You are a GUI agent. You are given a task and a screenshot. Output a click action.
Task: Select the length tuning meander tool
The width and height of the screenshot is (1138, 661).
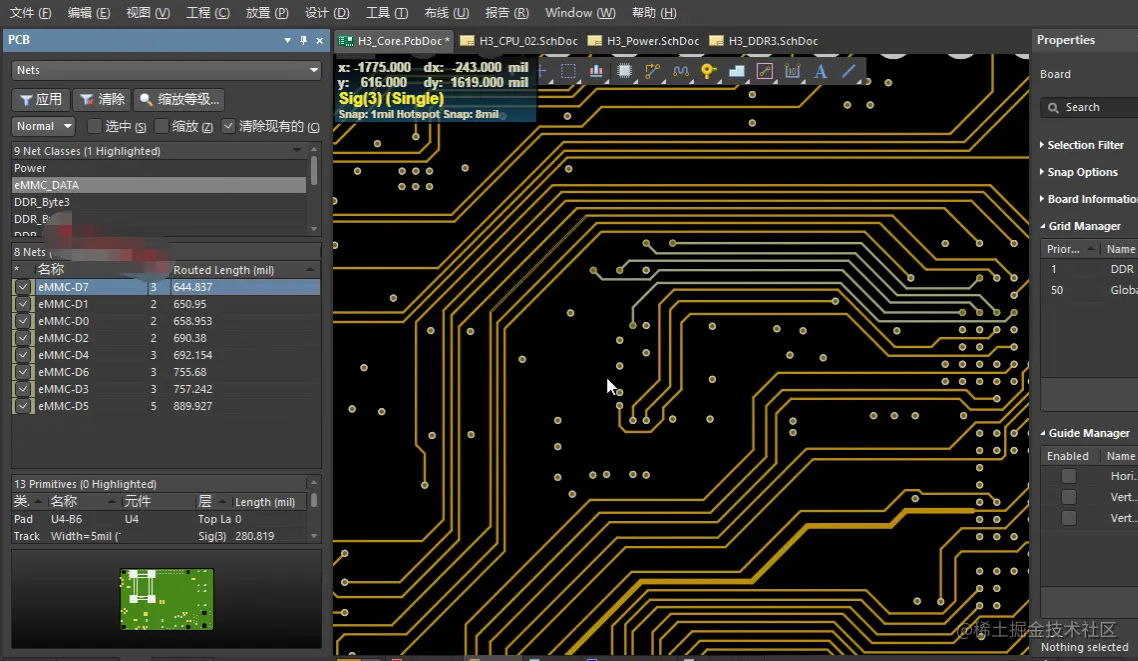tap(681, 71)
